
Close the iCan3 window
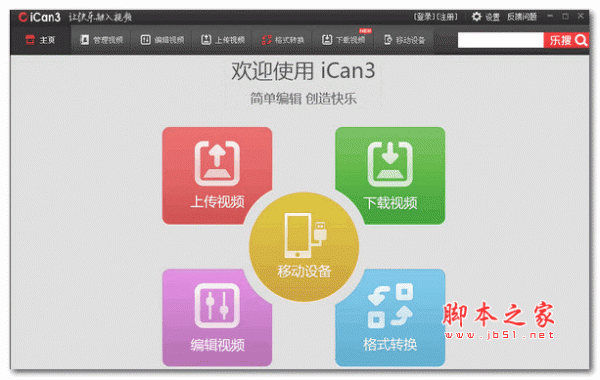point(580,16)
